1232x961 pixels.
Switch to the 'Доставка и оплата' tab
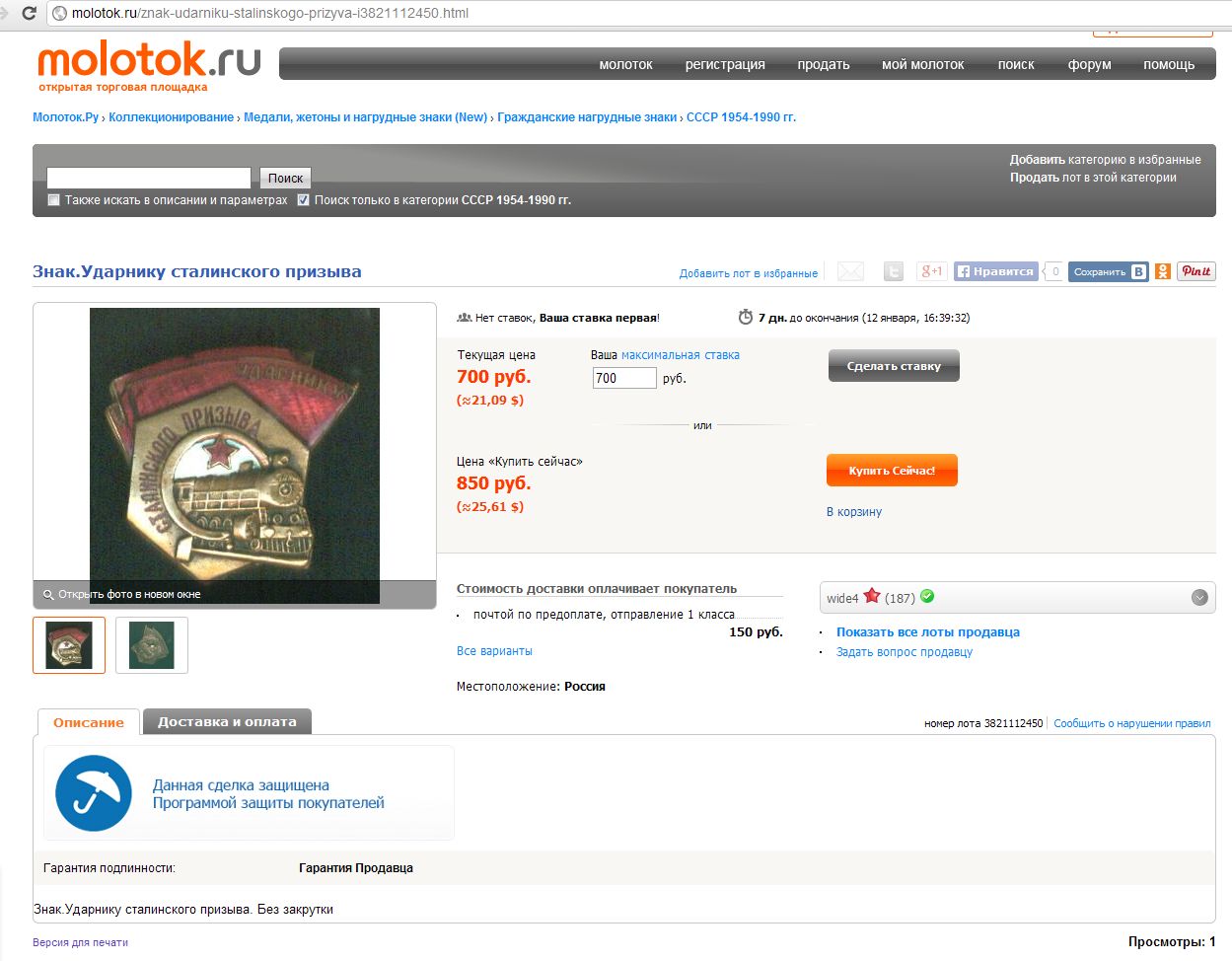click(x=227, y=721)
